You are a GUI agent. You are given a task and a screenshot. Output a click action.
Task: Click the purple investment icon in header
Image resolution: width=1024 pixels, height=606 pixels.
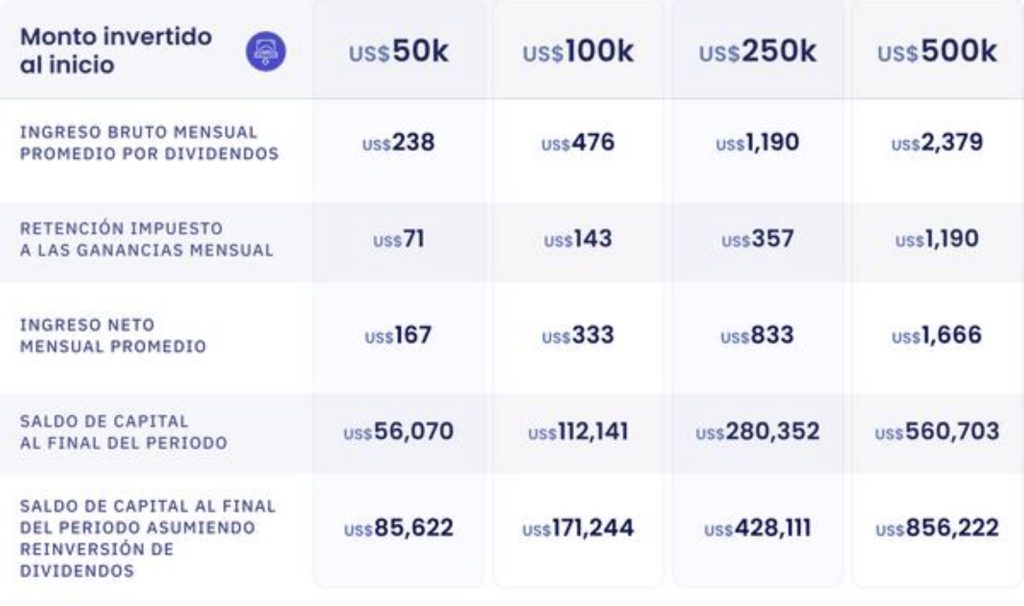pos(266,52)
